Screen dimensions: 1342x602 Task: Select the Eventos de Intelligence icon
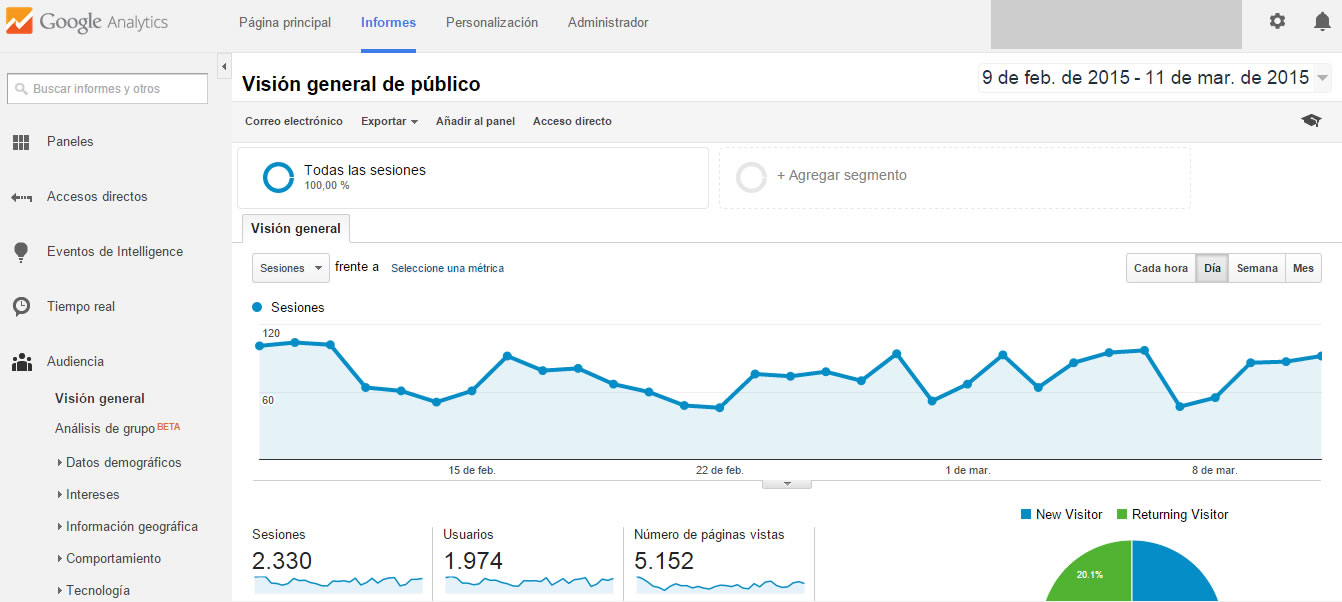tap(20, 251)
